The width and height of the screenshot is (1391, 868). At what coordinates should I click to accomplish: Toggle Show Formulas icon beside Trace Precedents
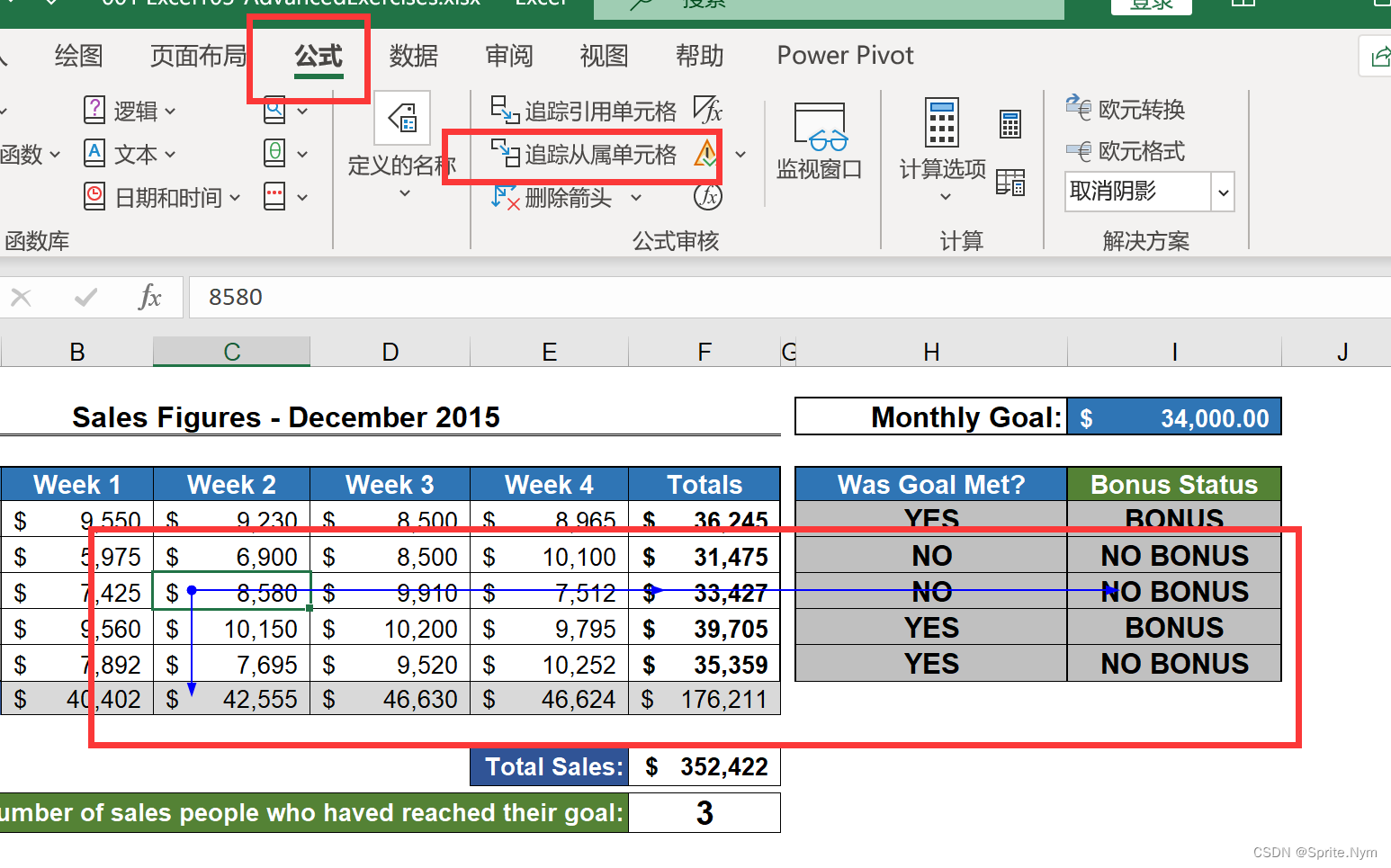click(708, 110)
